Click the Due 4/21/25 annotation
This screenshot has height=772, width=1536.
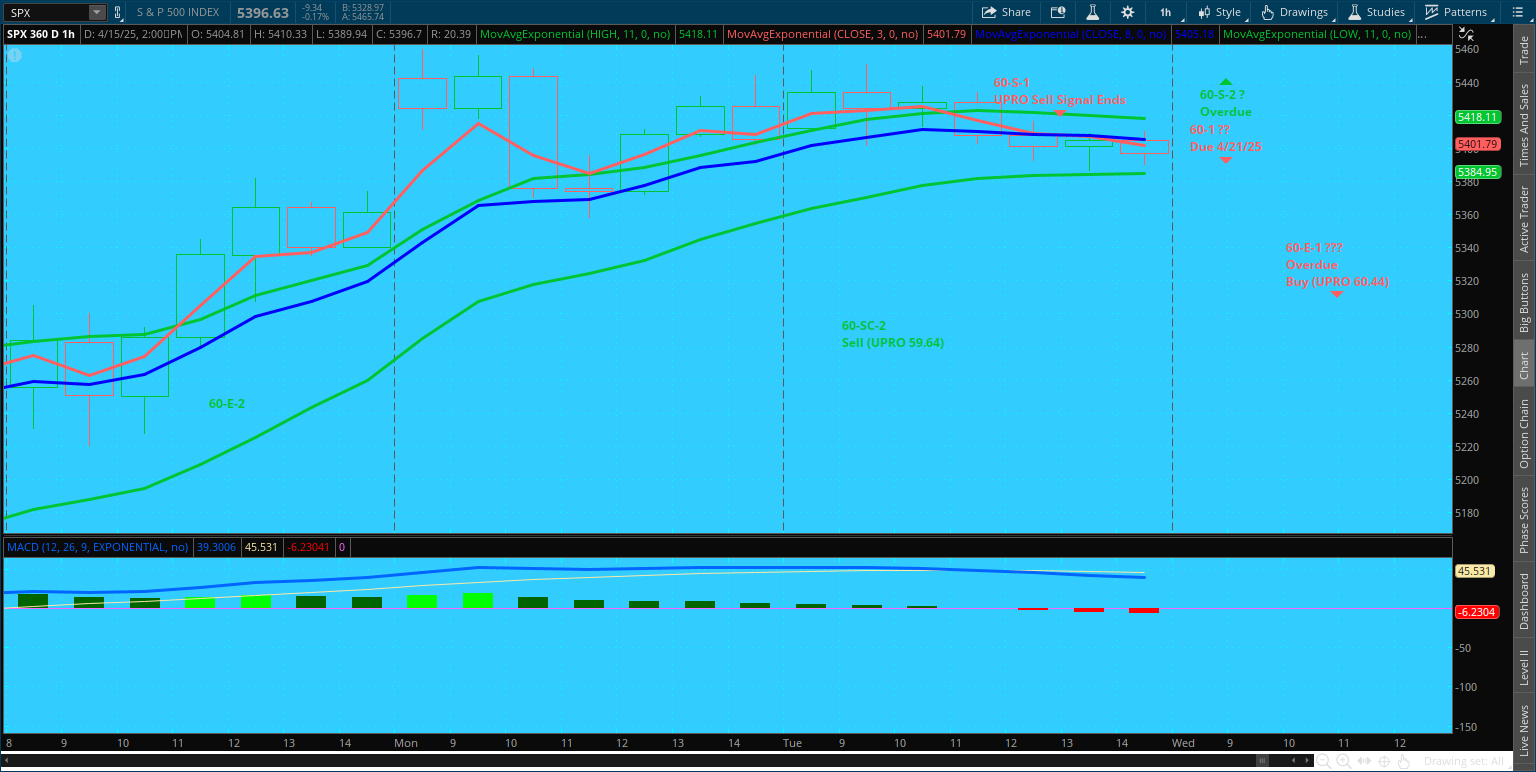[1226, 147]
